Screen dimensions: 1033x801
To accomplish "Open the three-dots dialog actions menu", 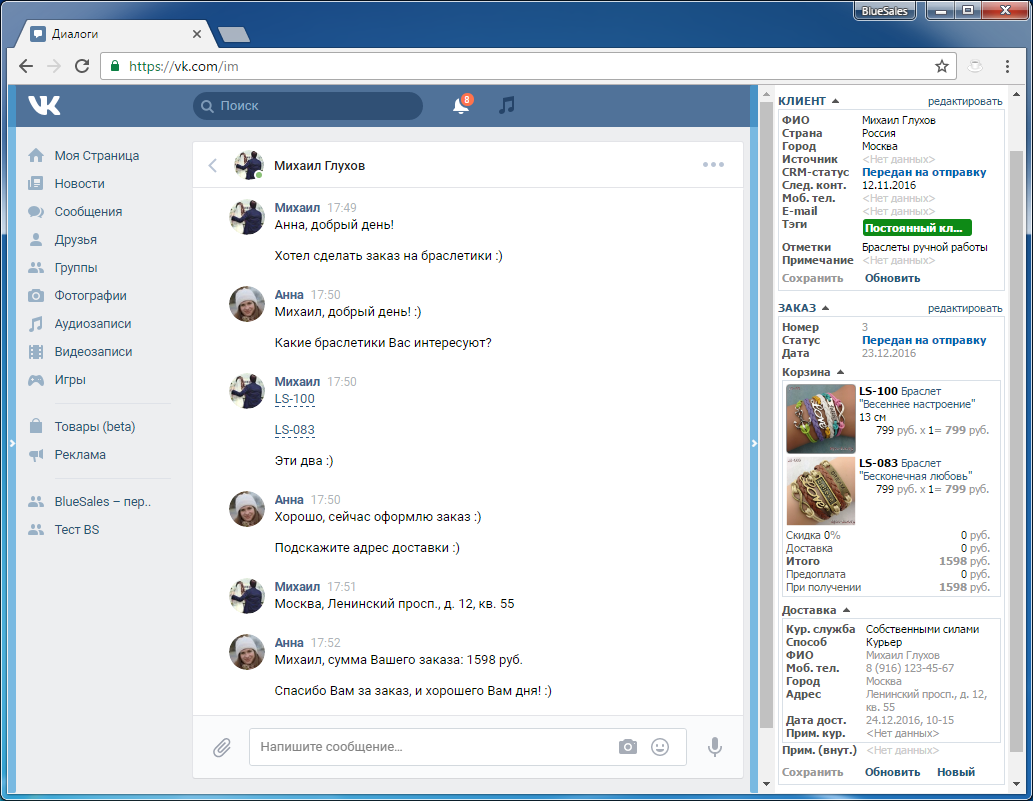I will click(x=713, y=166).
